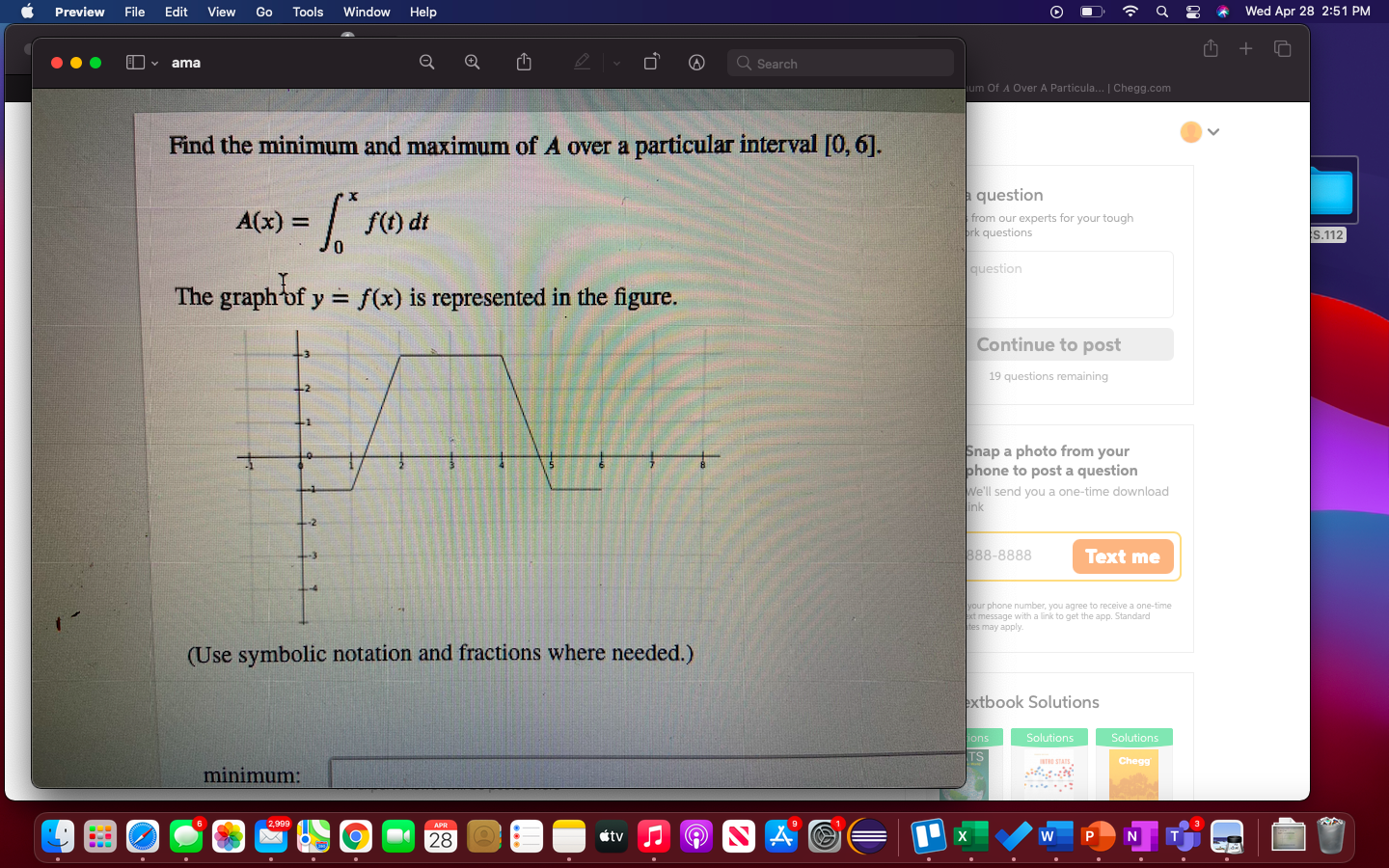Toggle the Preview sidebar view button
The image size is (1389, 868).
tap(135, 63)
